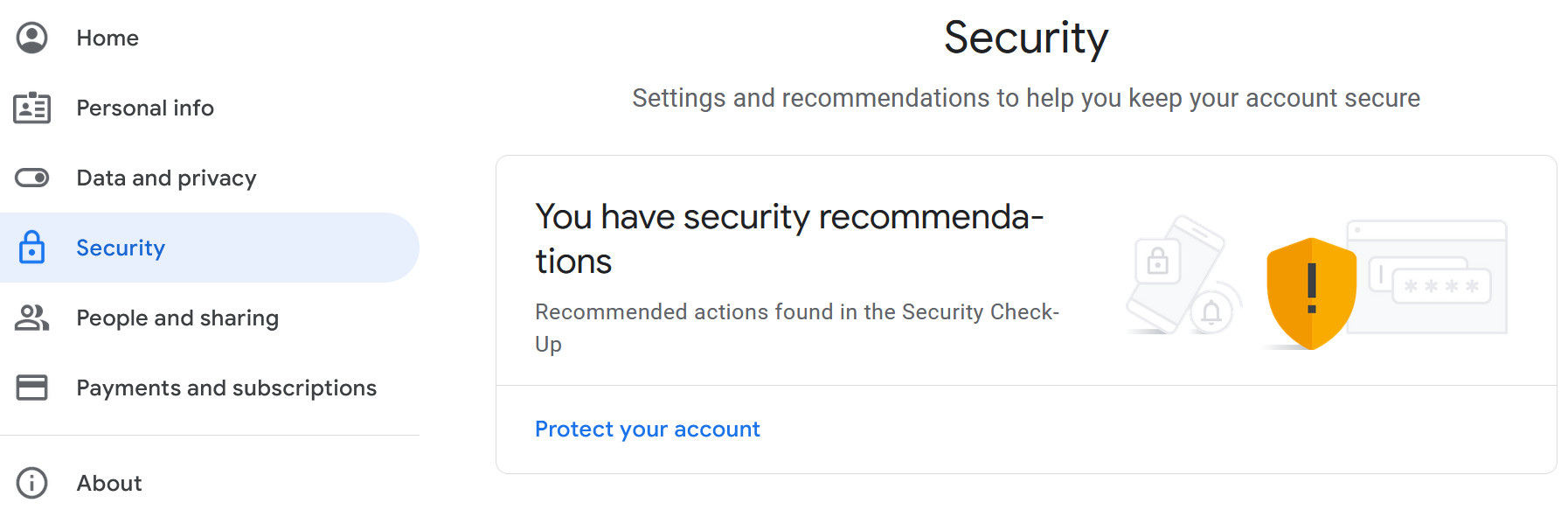Go to Personal info section
Image resolution: width=1568 pixels, height=510 pixels.
click(145, 108)
